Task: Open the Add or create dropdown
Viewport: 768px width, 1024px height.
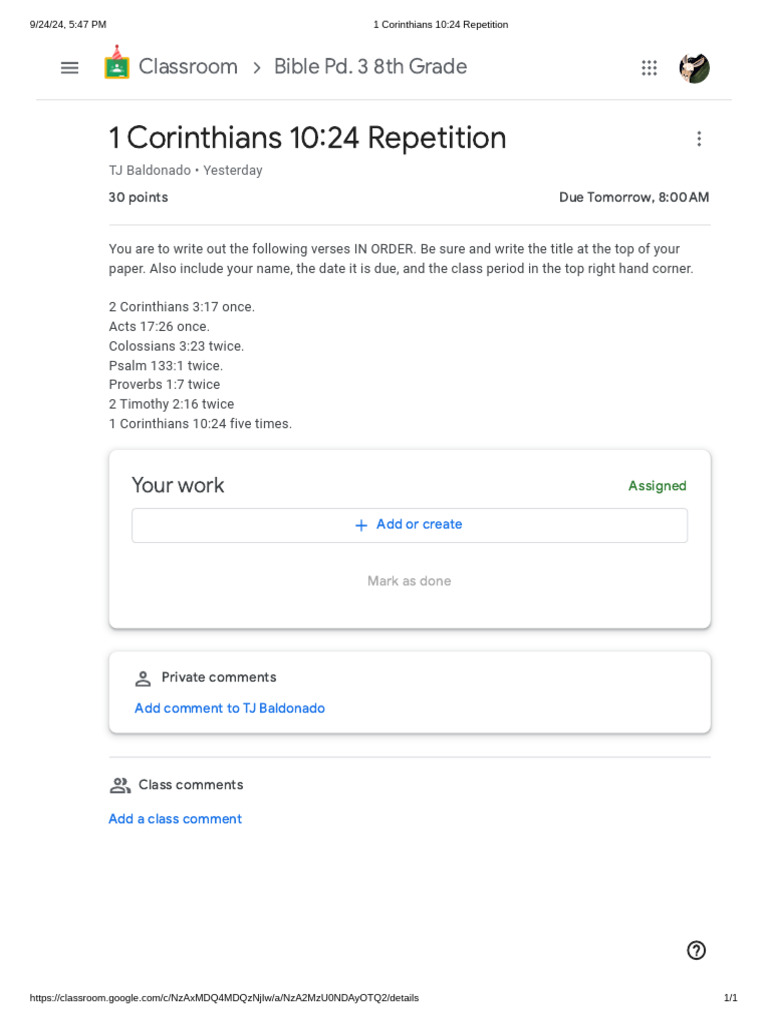Action: 409,525
